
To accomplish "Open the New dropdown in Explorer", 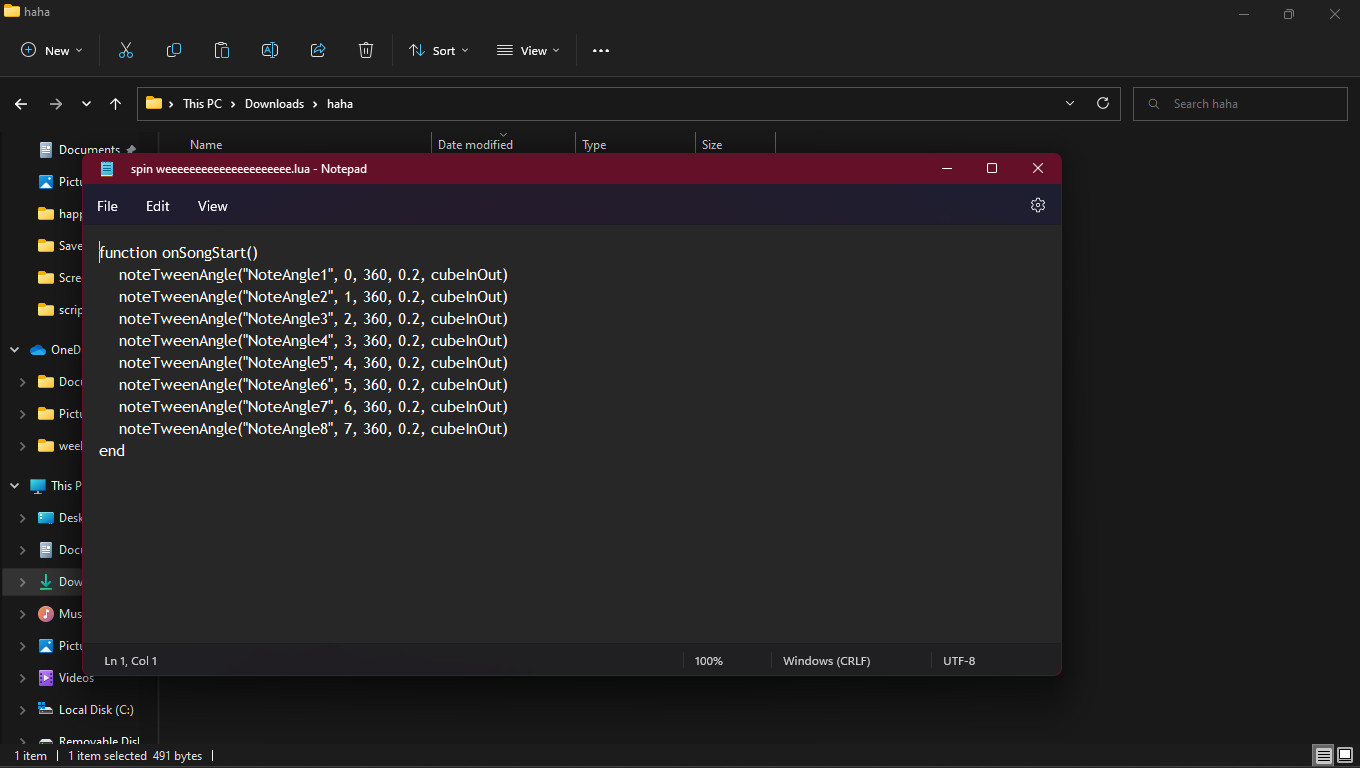I will (x=52, y=50).
